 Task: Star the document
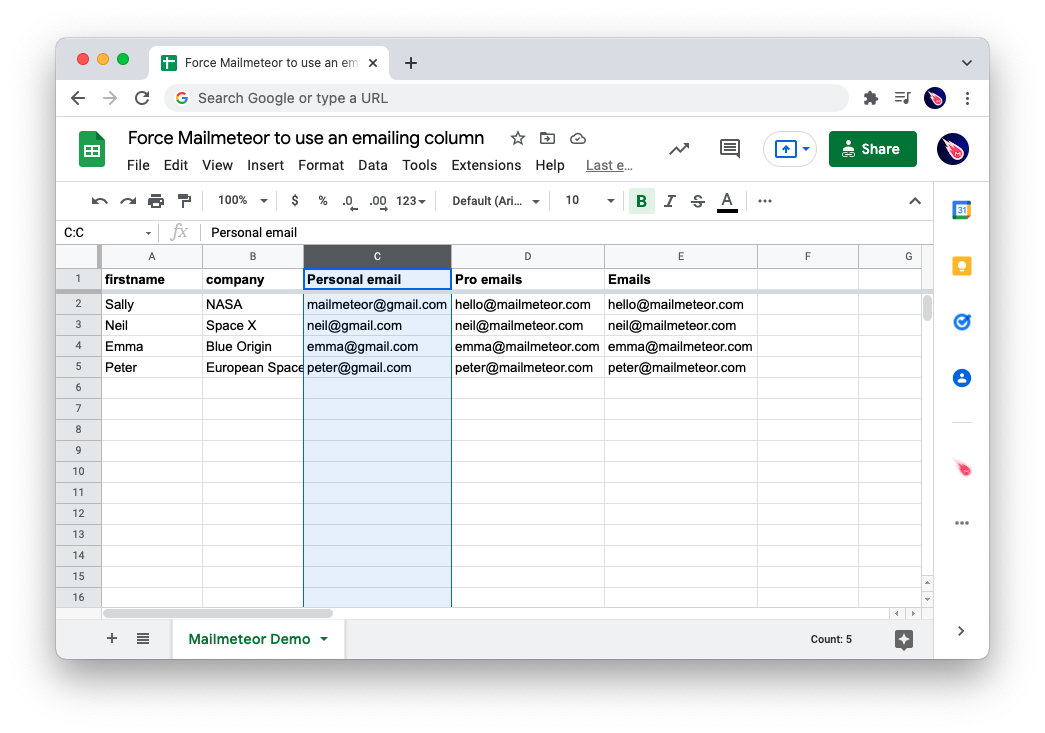coord(518,139)
